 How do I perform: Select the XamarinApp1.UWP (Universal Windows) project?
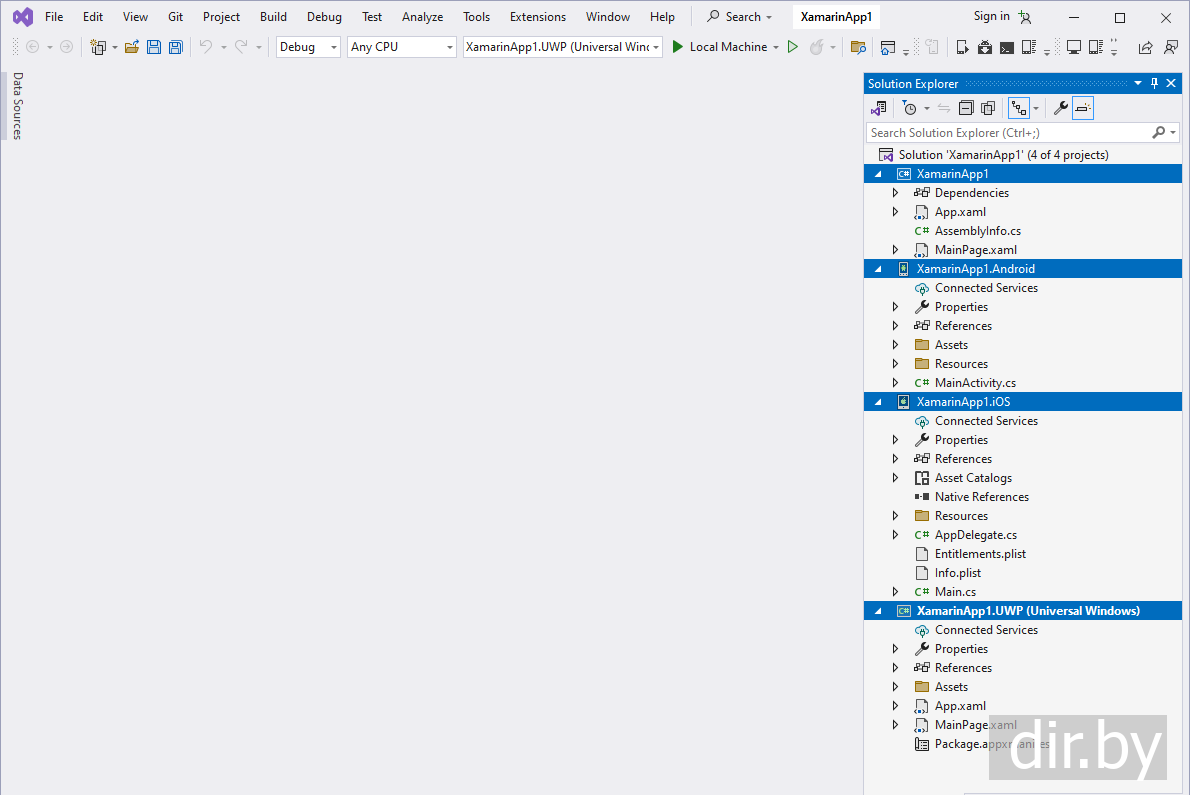[x=1023, y=611]
